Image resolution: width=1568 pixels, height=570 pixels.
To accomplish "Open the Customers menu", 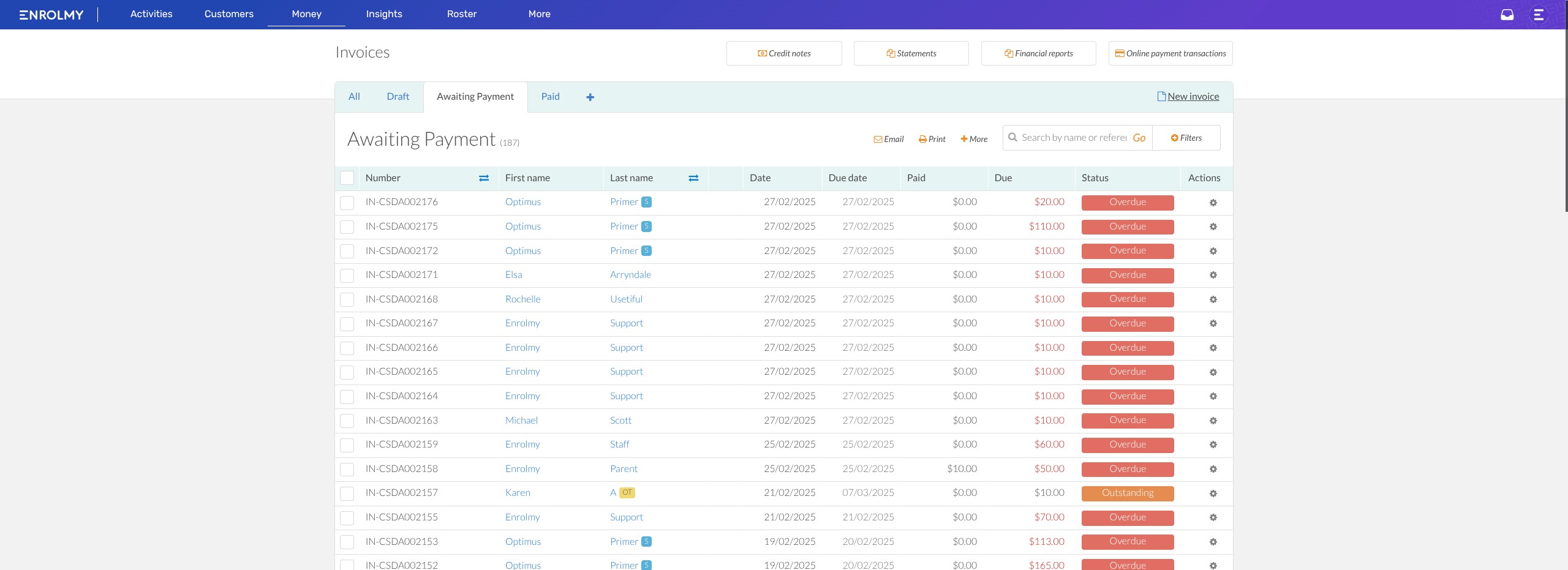I will 228,14.
